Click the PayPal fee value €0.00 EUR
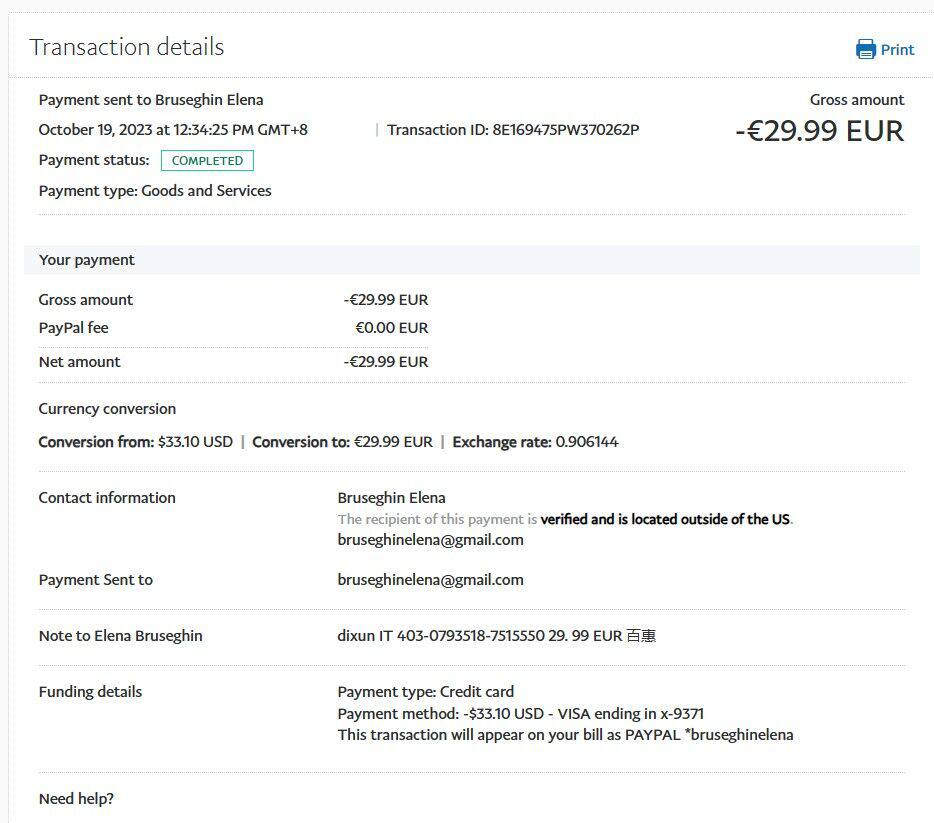This screenshot has height=823, width=934. point(391,328)
